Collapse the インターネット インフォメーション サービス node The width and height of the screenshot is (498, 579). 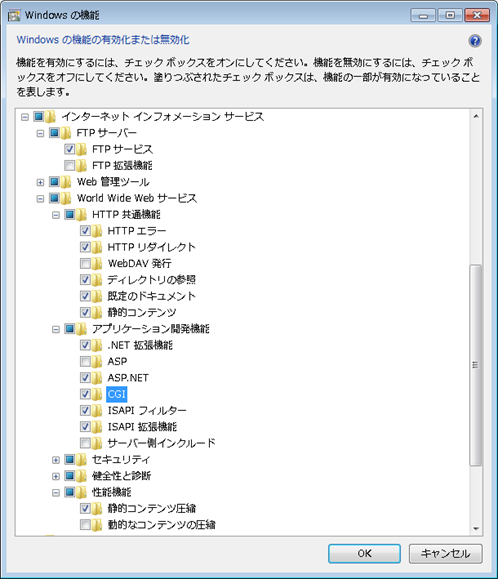25,117
